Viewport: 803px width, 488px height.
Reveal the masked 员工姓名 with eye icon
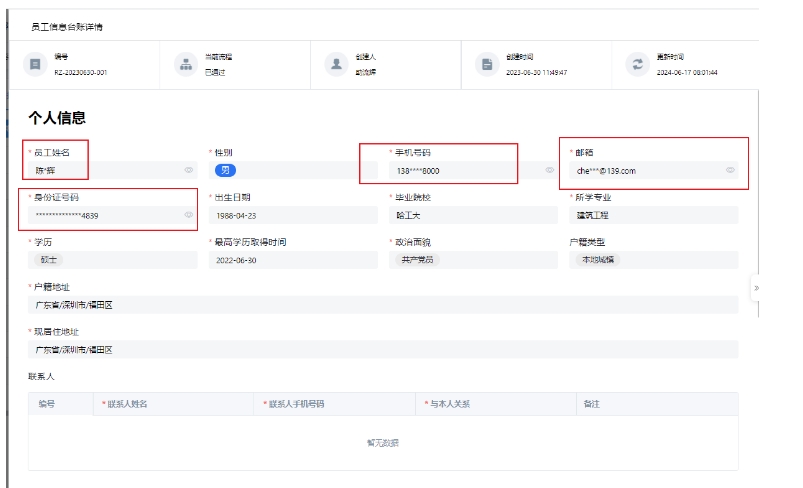(x=189, y=170)
